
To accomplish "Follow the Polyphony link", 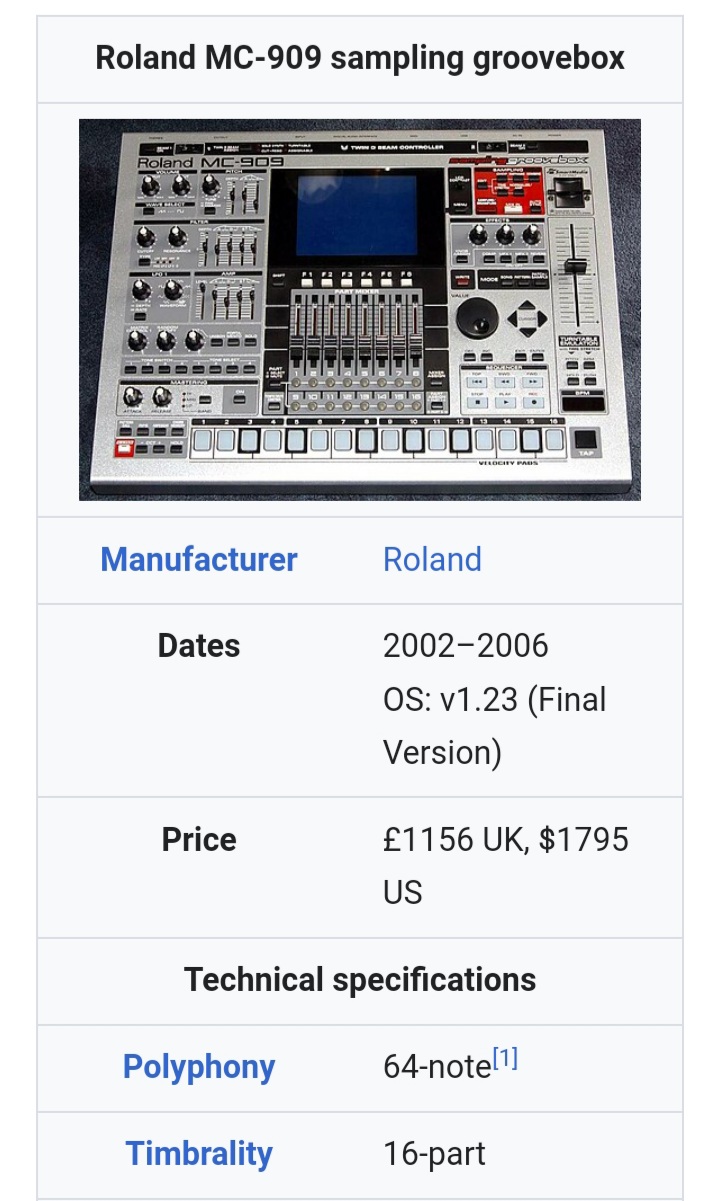I will tap(199, 1067).
